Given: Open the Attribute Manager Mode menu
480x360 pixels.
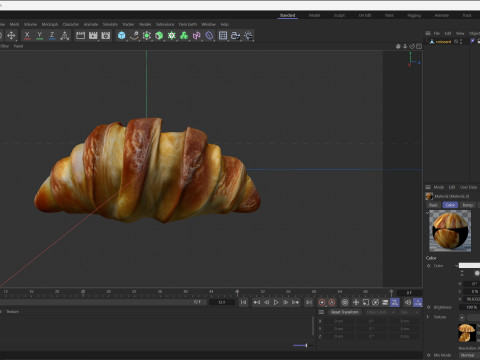Looking at the screenshot, I should click(439, 187).
